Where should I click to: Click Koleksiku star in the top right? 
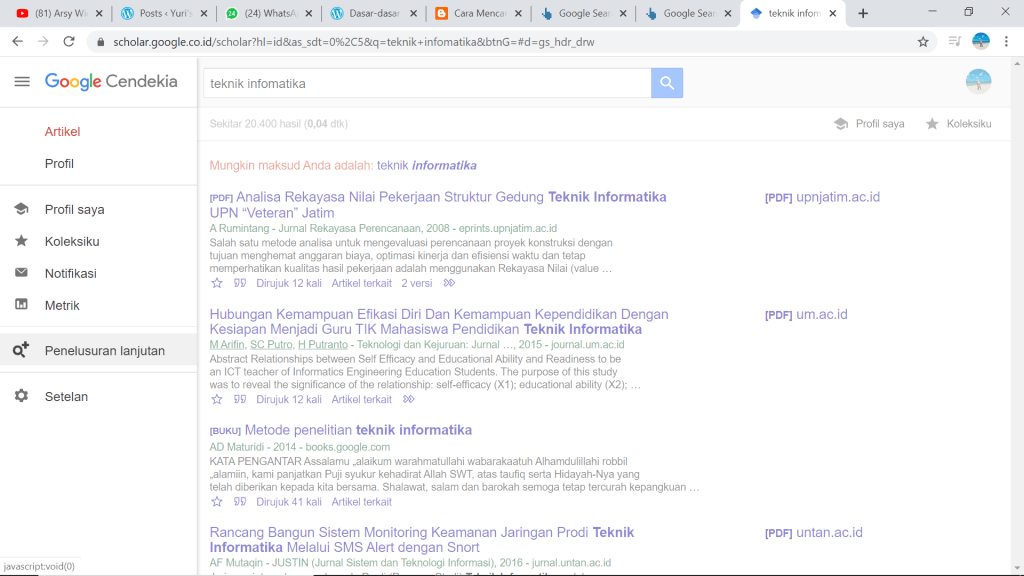(x=958, y=124)
